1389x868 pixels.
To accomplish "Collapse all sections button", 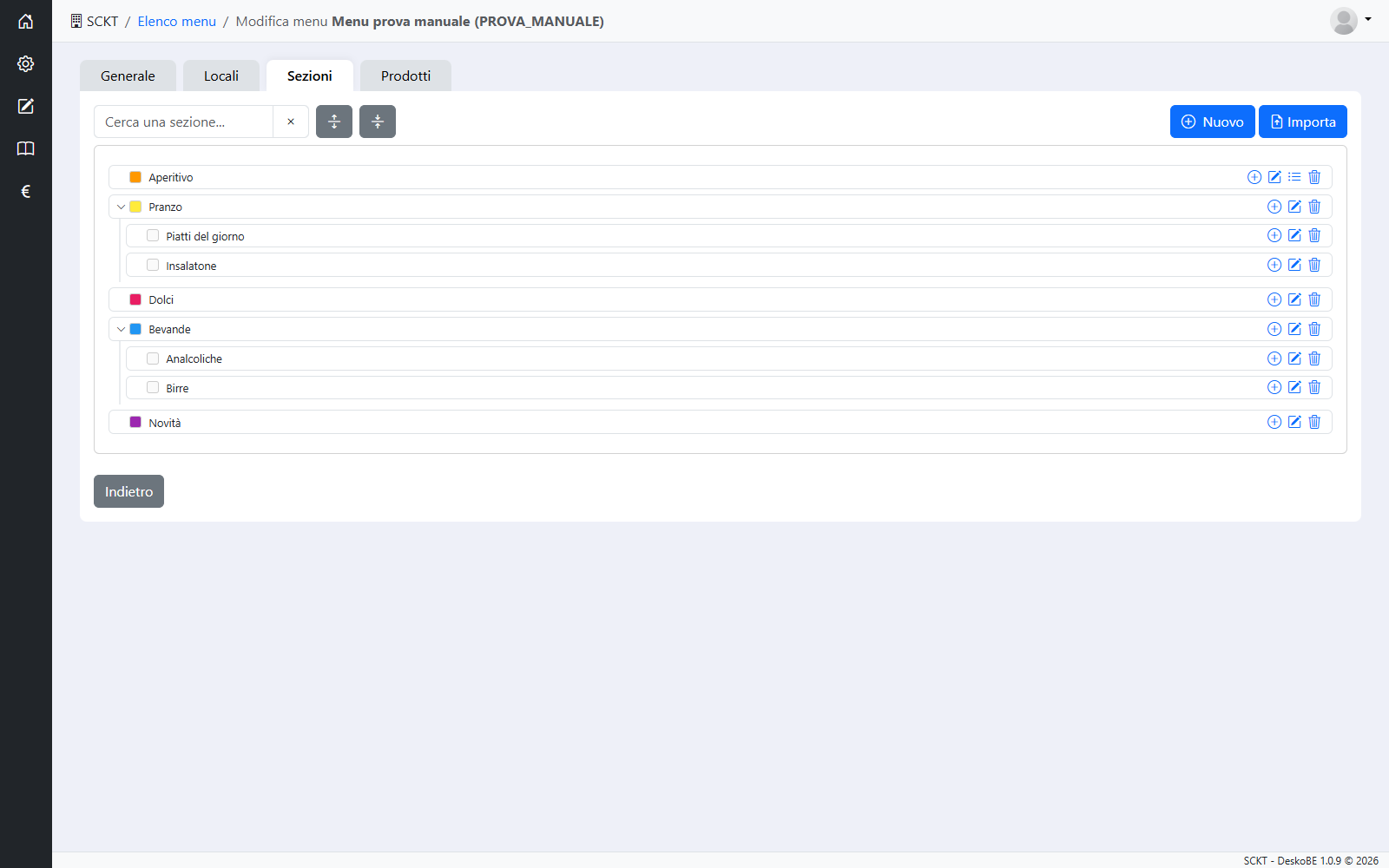I will tap(378, 122).
